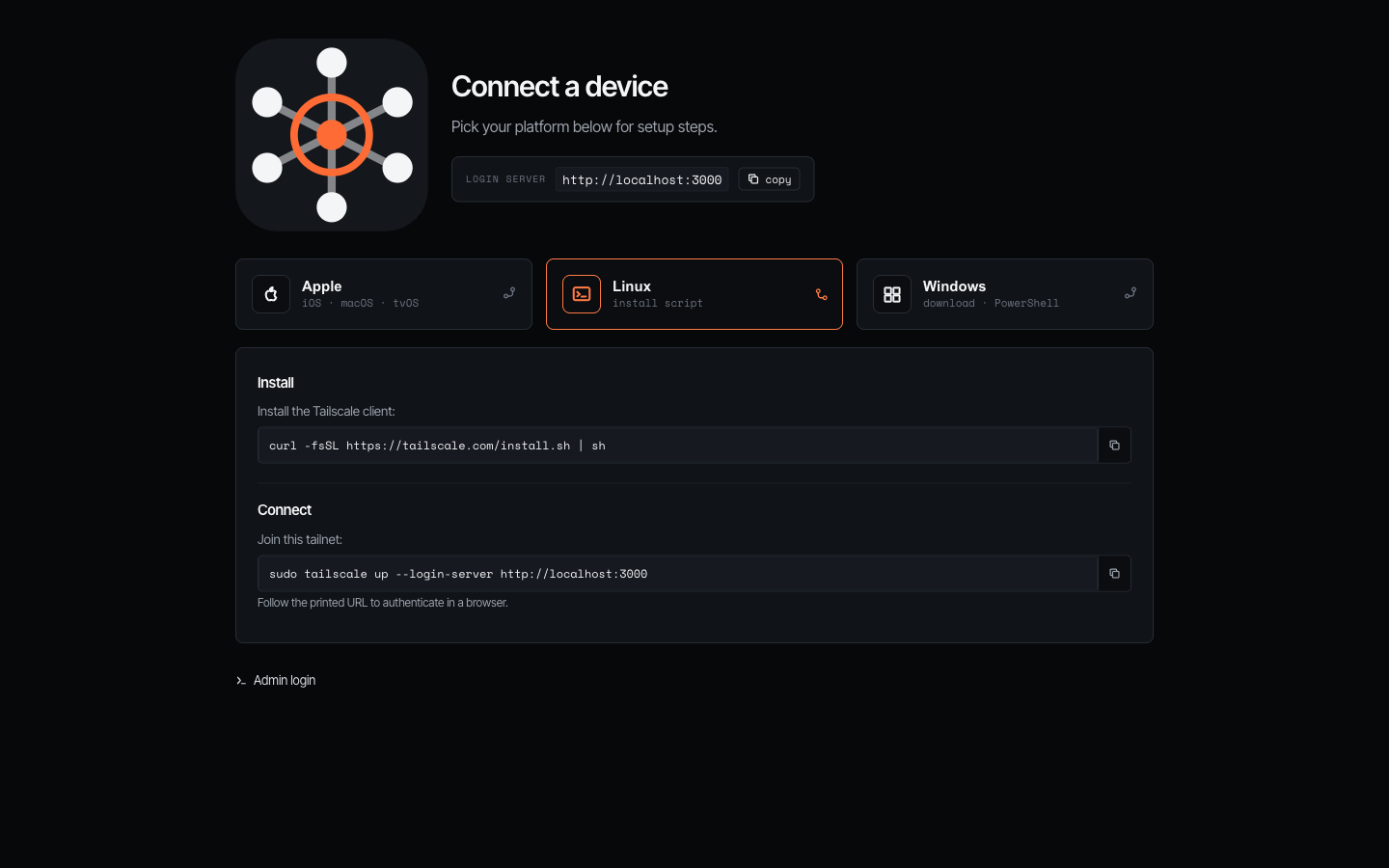Select the Windows platform tab
1389x868 pixels.
pos(1005,294)
